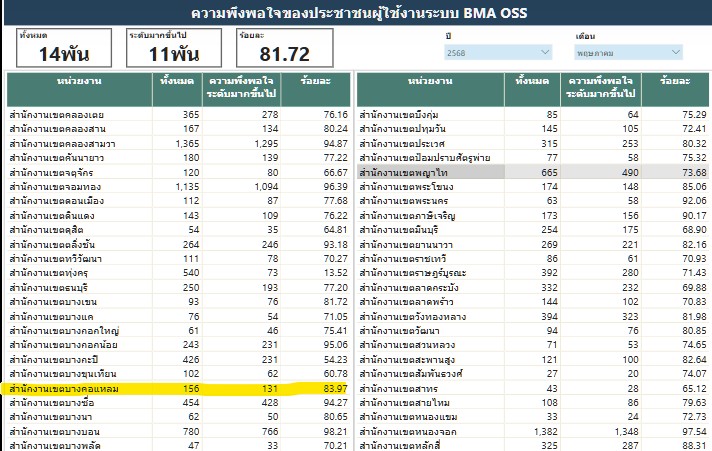Screen dimensions: 712x451
Task: Select the row สำนักงานเขตทวีวัฒนา
Action: [x=178, y=258]
